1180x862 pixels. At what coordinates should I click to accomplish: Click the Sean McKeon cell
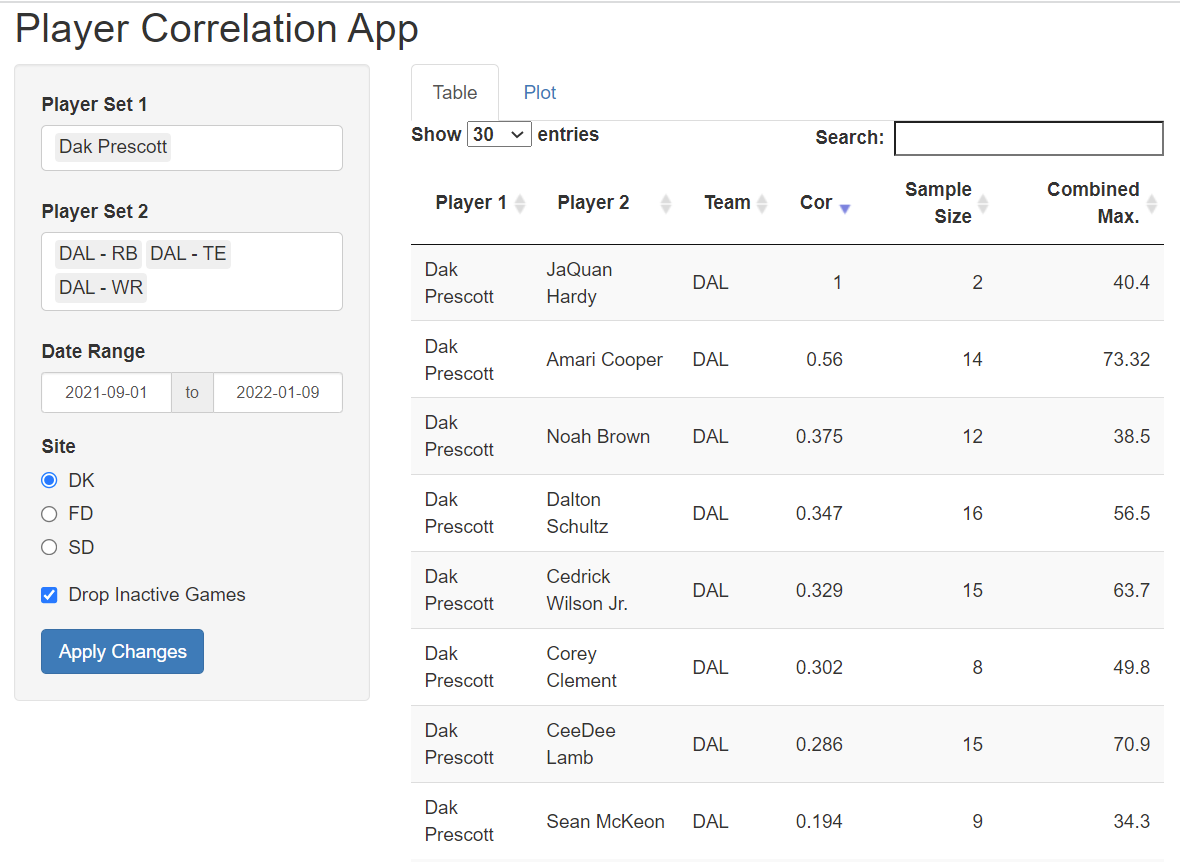click(x=605, y=821)
